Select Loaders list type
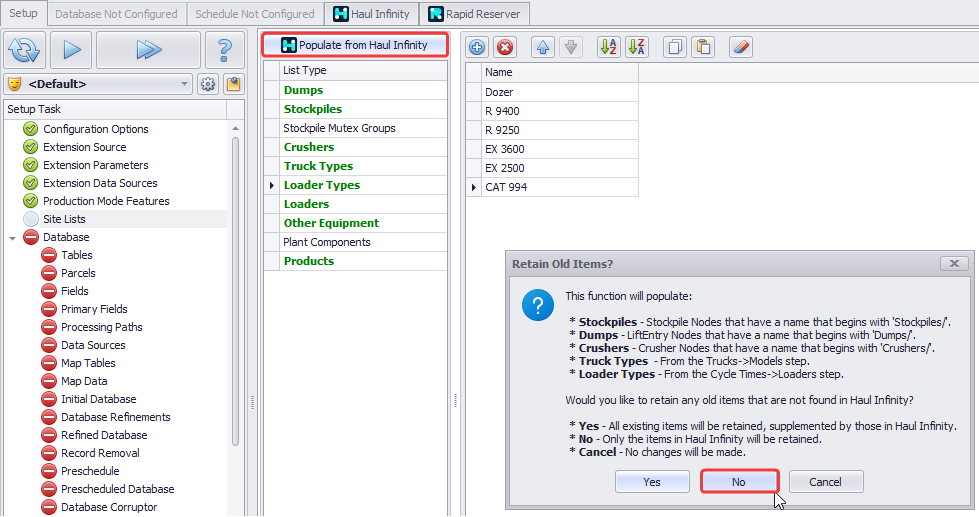Image resolution: width=979 pixels, height=517 pixels. (363, 204)
